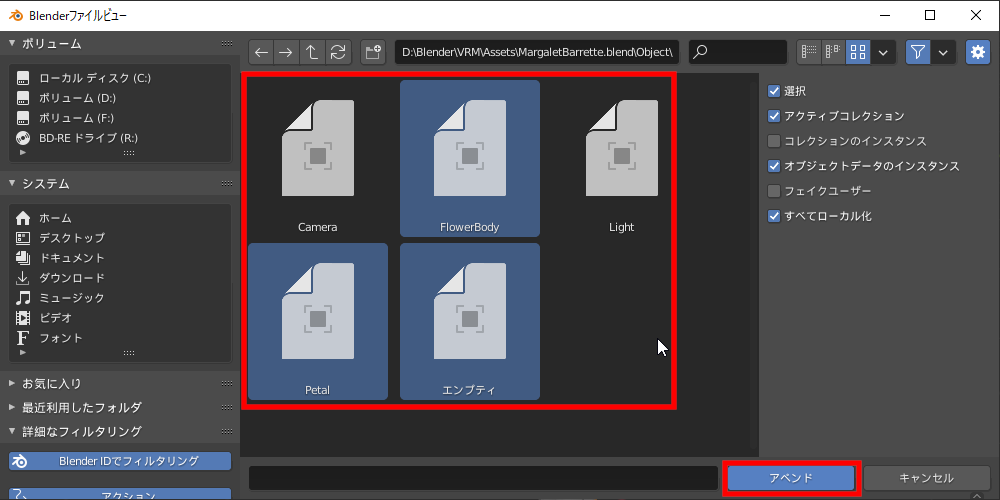The width and height of the screenshot is (1000, 500).
Task: Switch to thumbnail display mode
Action: click(858, 52)
